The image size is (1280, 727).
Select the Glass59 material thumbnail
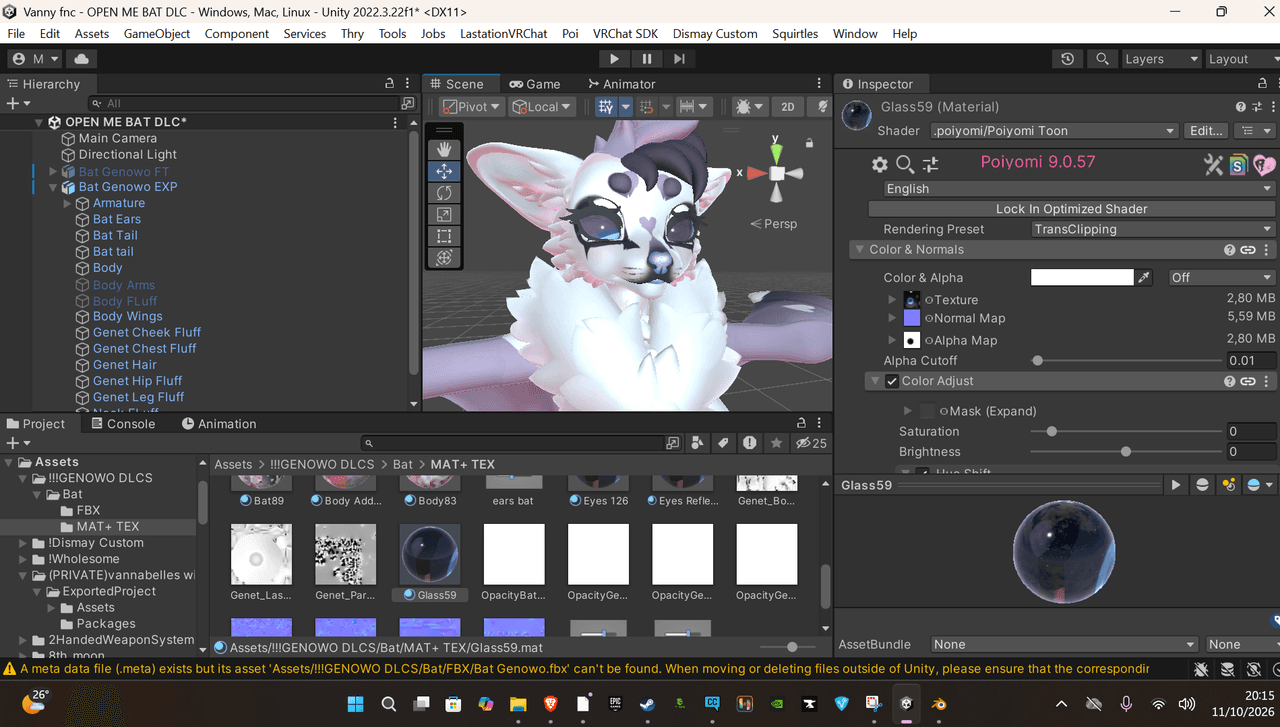(430, 554)
